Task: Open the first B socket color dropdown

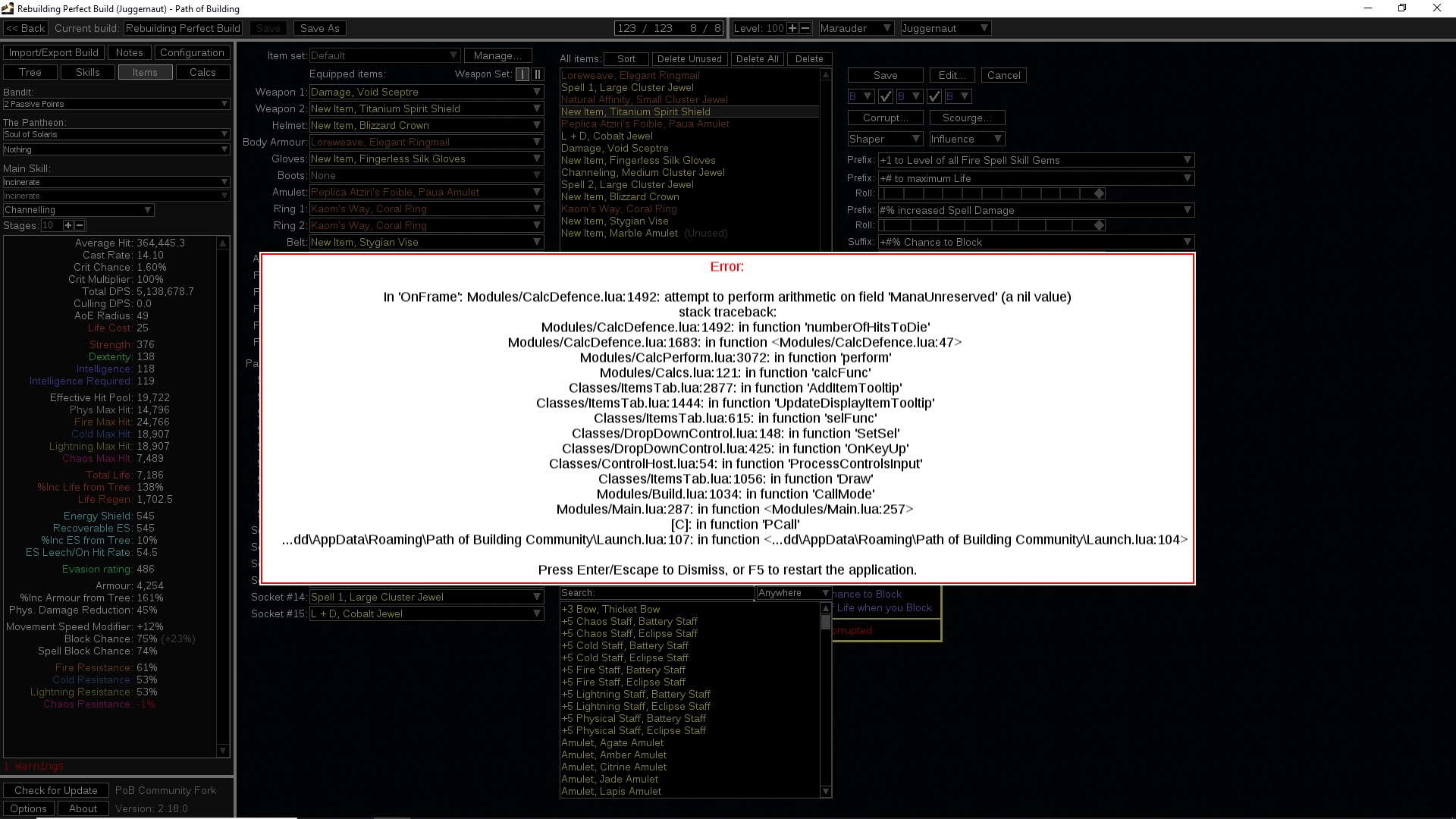Action: 861,96
